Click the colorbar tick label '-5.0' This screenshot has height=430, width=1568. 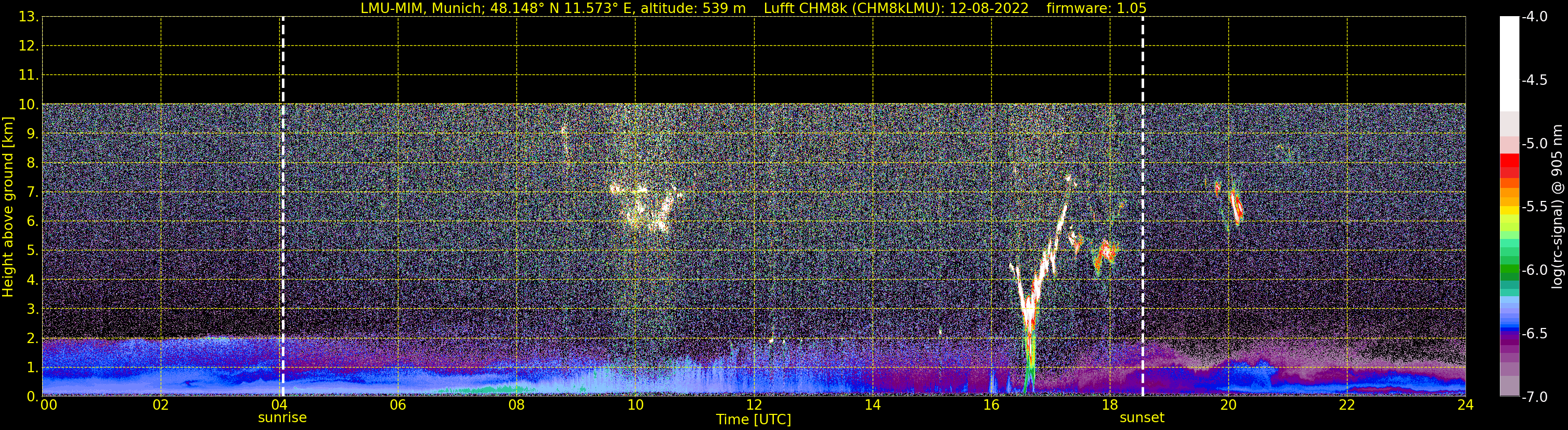tap(1534, 144)
